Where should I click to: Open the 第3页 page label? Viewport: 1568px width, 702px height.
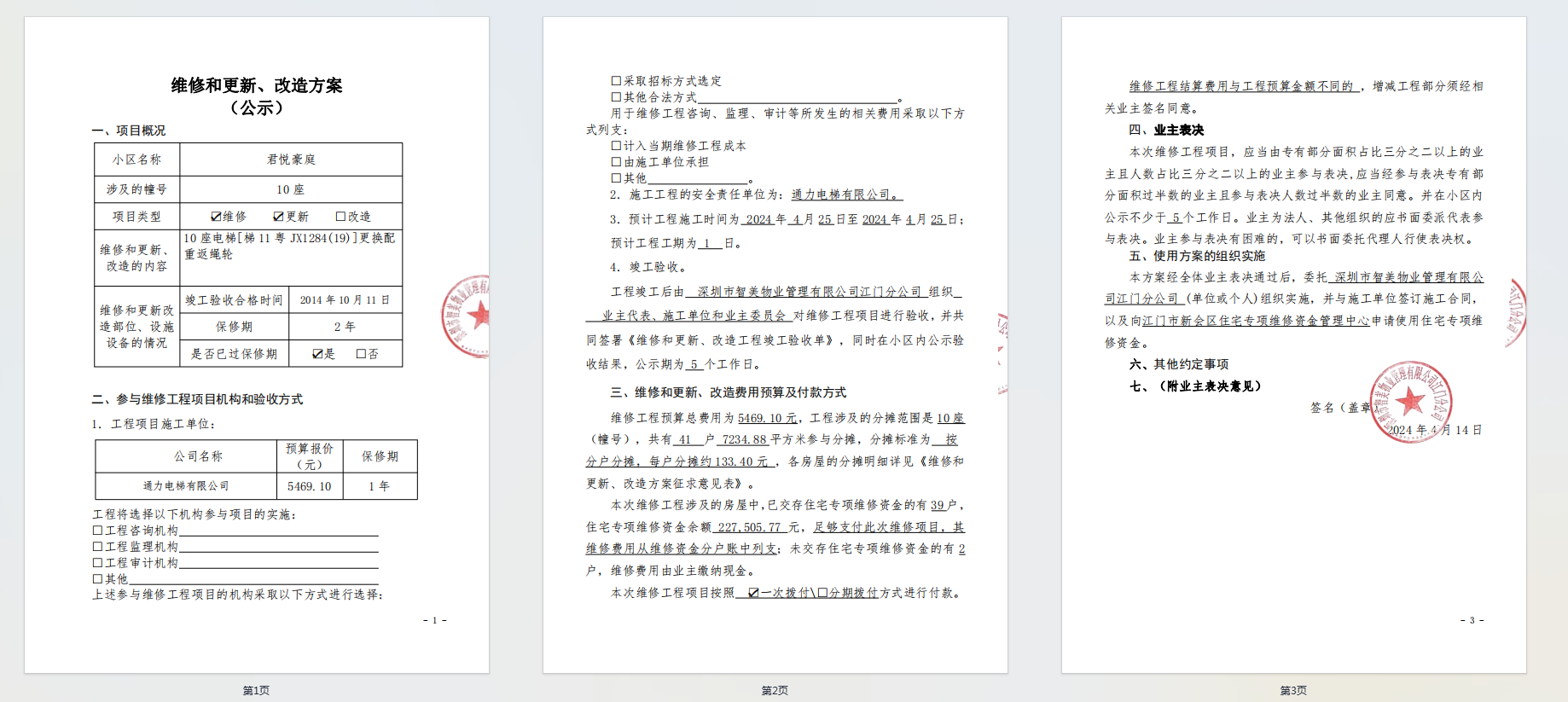click(1293, 690)
